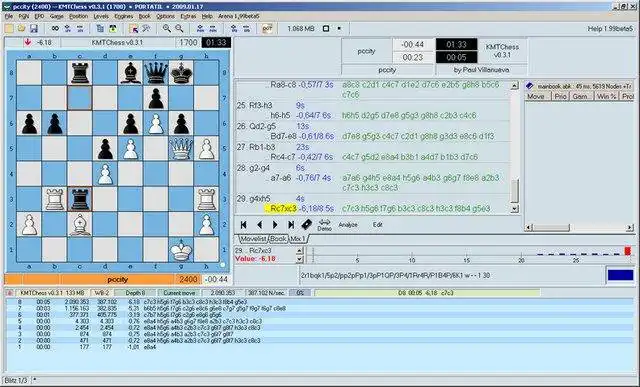
Task: Click down stepper beside Value -6.18
Action: pyautogui.click(x=299, y=259)
